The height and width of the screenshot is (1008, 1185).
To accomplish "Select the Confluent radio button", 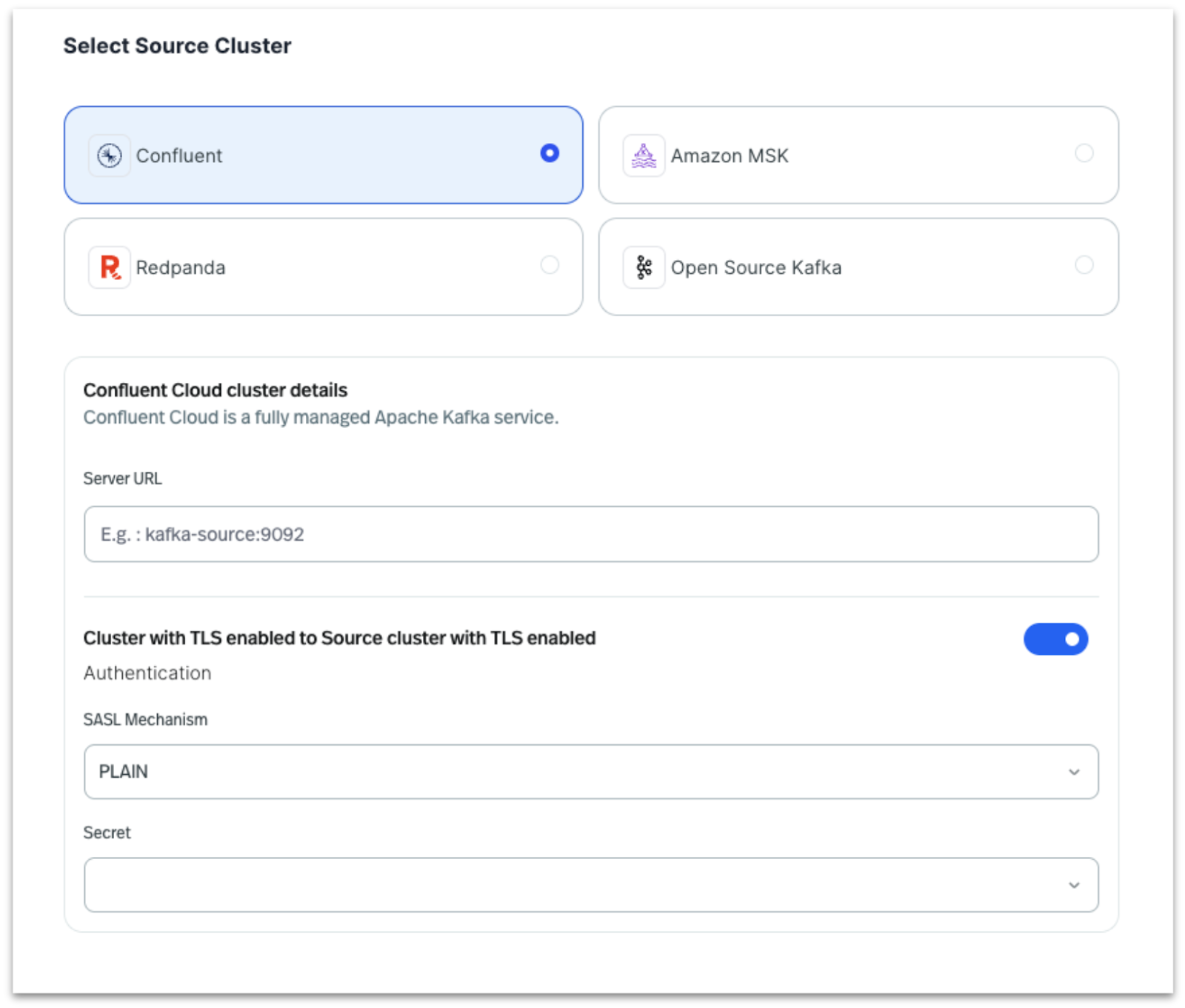I will [549, 153].
